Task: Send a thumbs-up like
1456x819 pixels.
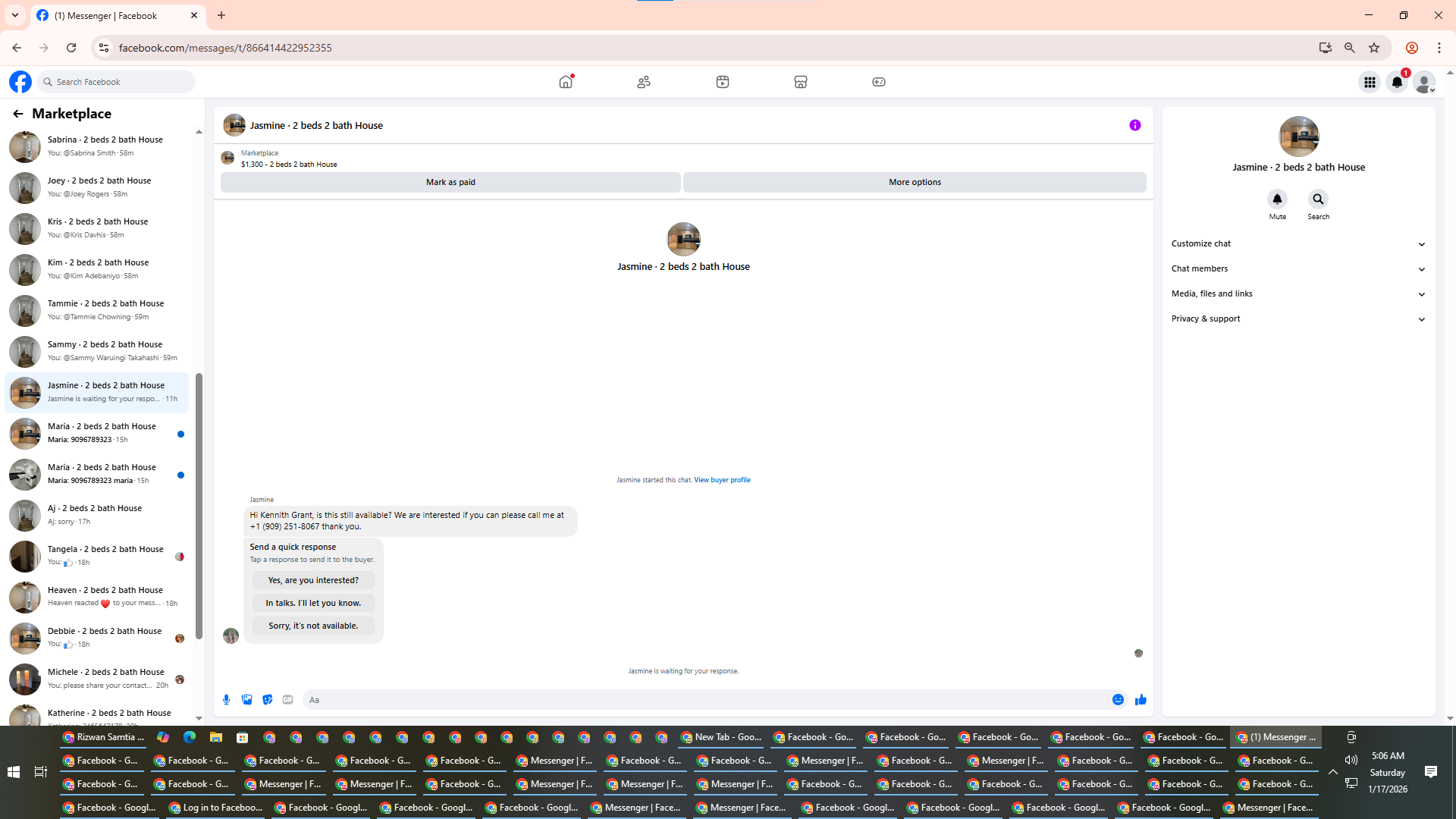Action: [1141, 699]
